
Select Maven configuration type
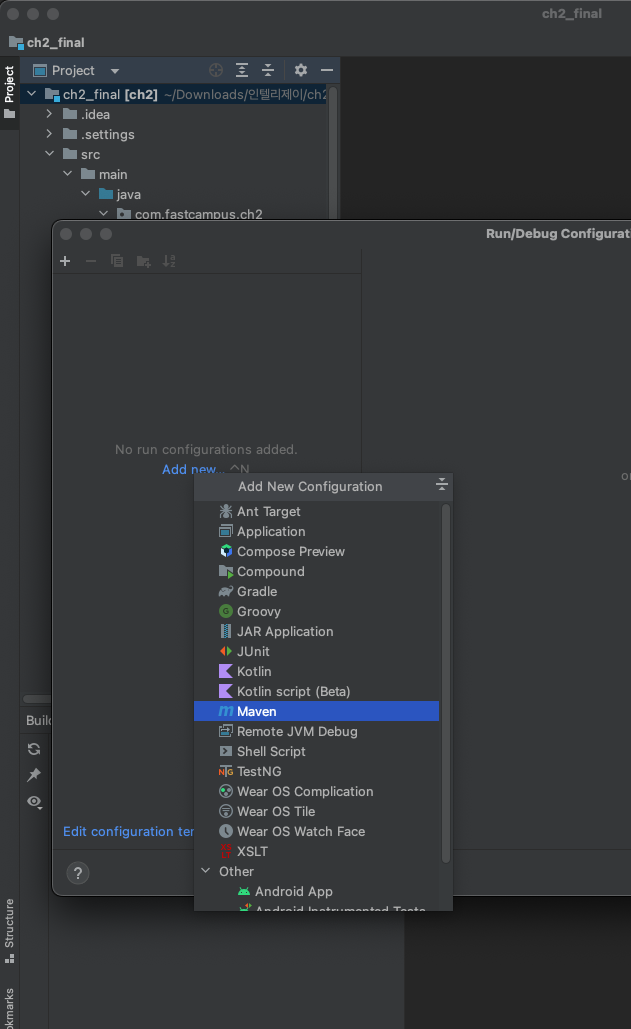316,711
